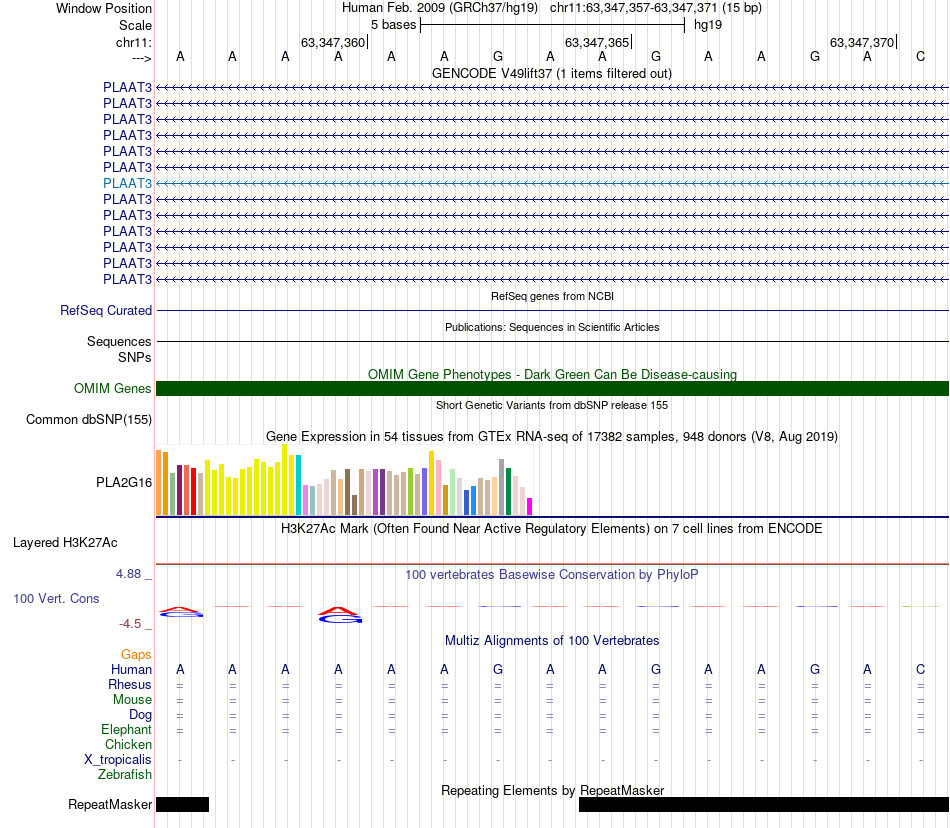The width and height of the screenshot is (950, 828).
Task: Click the Chicken species label
Action: pyautogui.click(x=128, y=744)
